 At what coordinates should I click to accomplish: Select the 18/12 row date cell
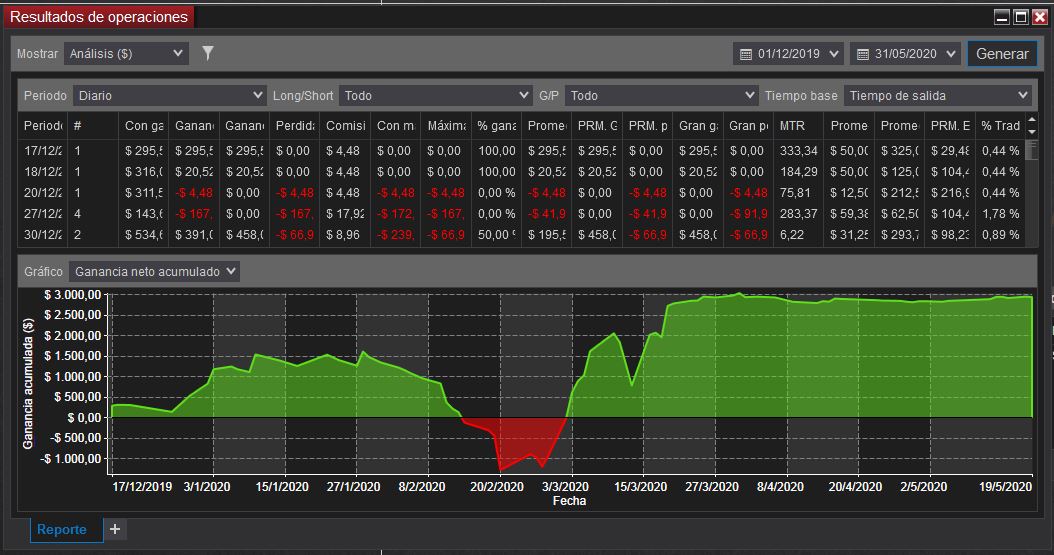pyautogui.click(x=43, y=172)
